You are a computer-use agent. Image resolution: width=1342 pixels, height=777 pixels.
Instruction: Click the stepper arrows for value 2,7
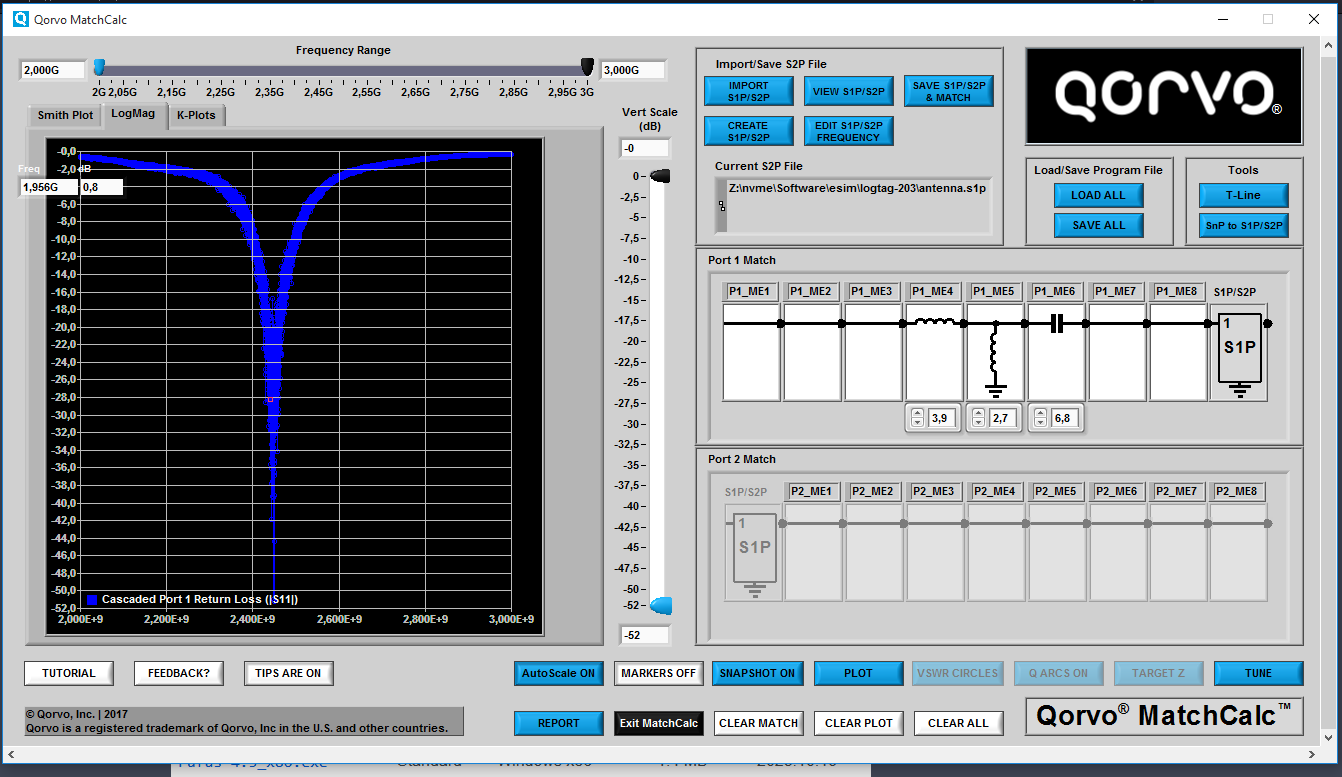click(x=979, y=418)
